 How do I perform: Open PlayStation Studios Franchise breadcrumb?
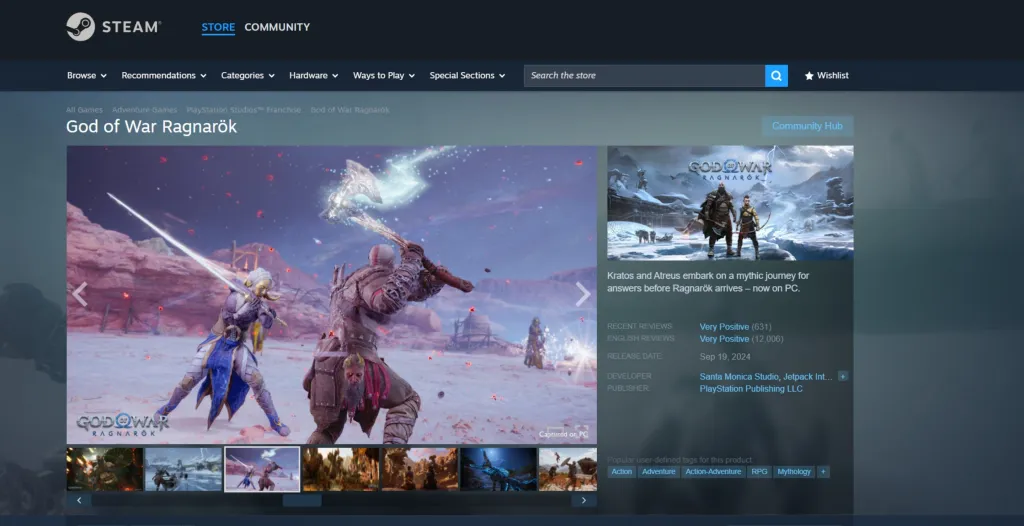[x=244, y=110]
